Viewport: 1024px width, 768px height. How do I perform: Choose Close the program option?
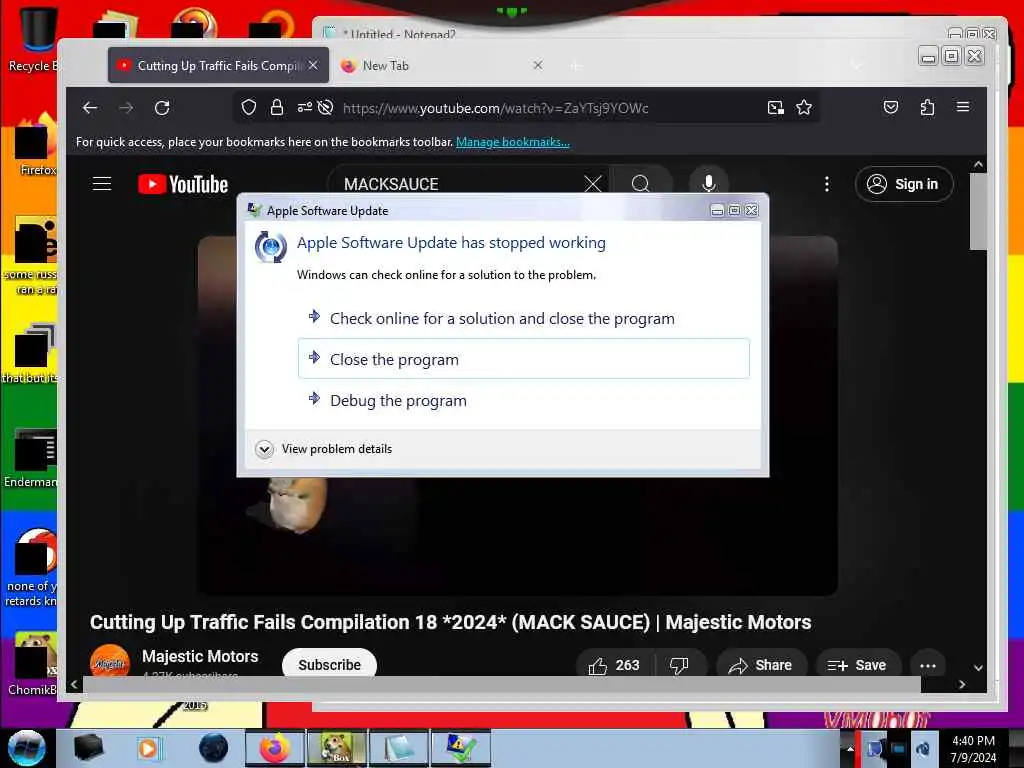click(x=524, y=359)
